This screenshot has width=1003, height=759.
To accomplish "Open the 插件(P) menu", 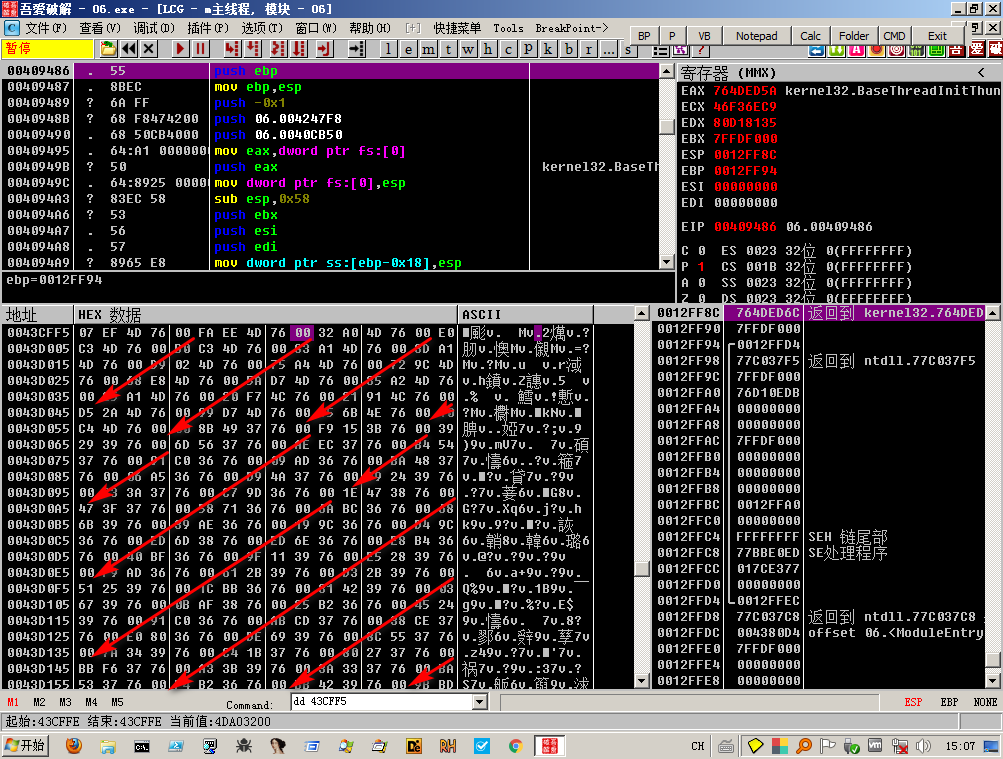I will [x=208, y=28].
